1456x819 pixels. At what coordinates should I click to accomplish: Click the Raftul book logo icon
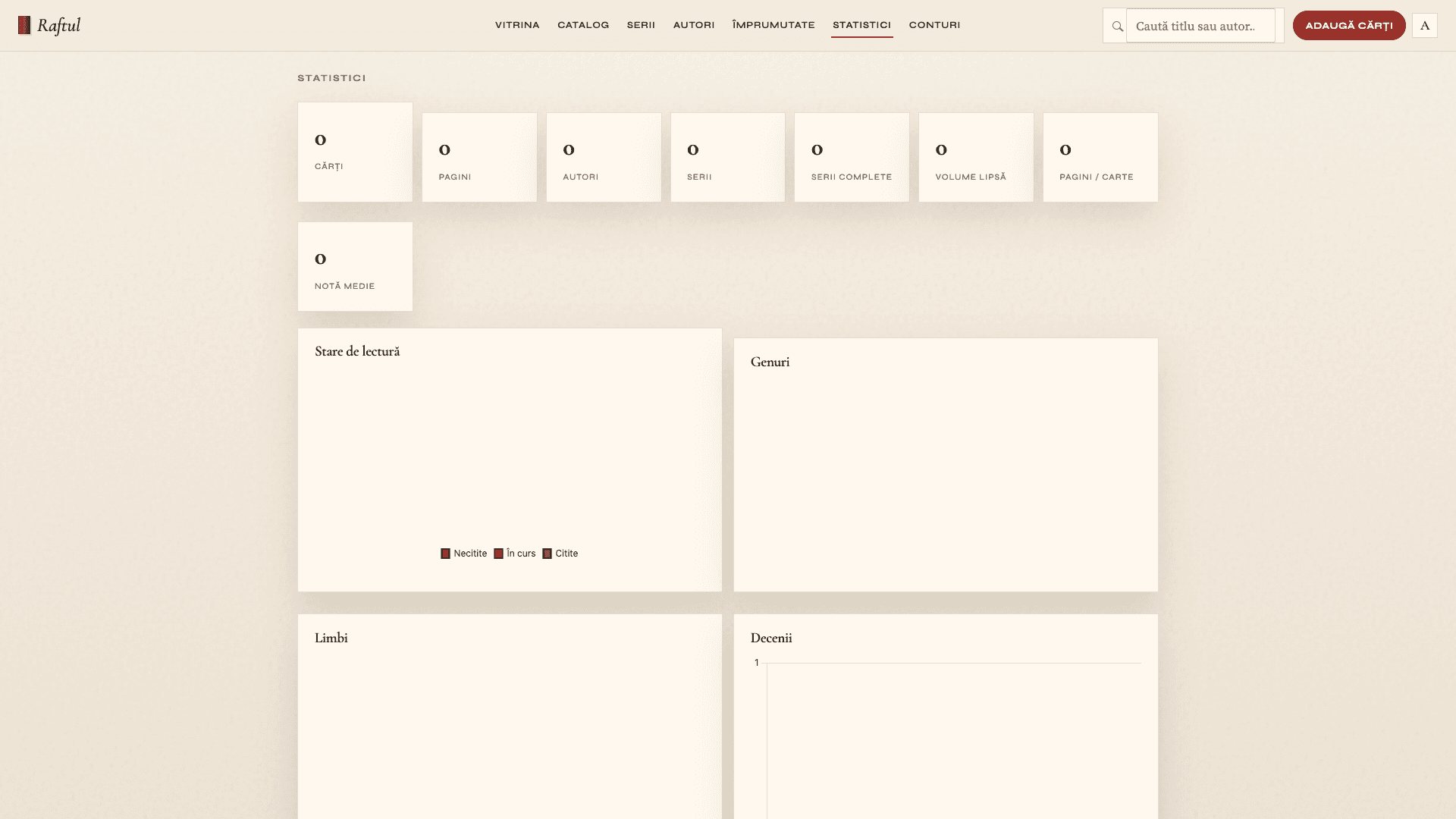(24, 26)
